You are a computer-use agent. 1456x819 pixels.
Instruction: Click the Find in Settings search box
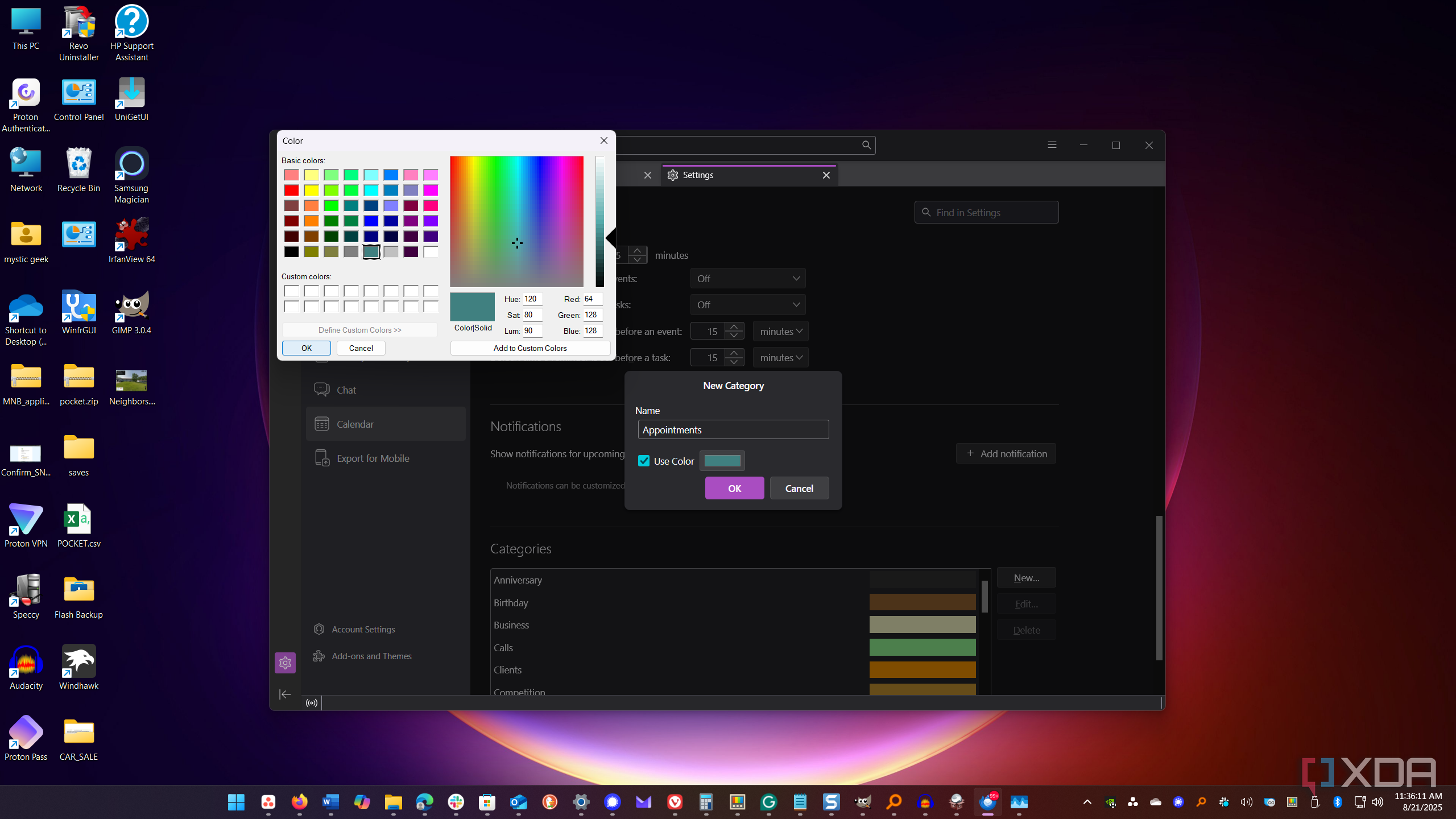(x=986, y=212)
